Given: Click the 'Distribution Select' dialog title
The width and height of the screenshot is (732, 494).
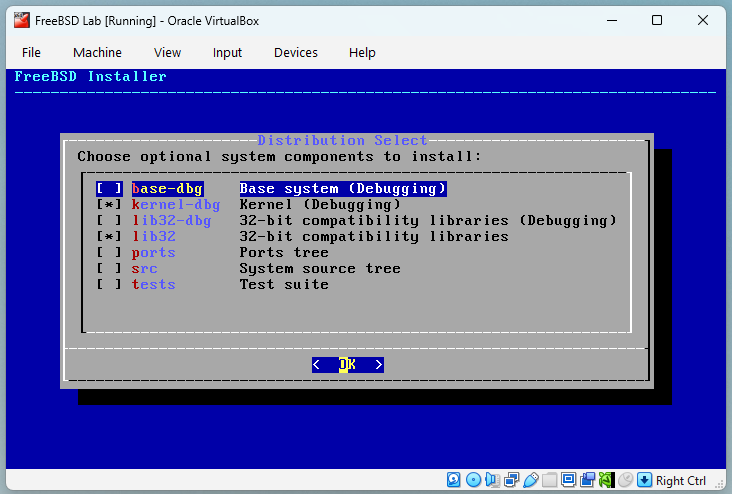Looking at the screenshot, I should click(x=342, y=140).
